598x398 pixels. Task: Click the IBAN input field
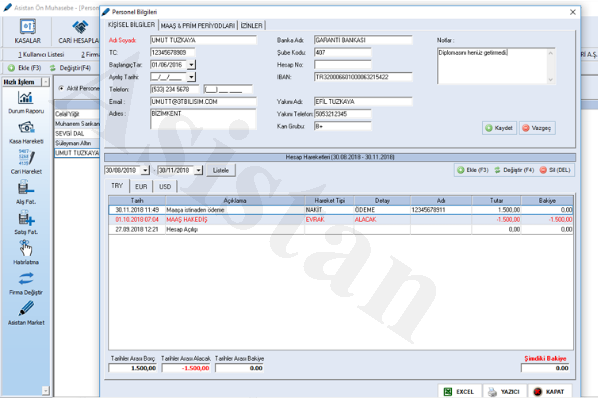point(363,77)
